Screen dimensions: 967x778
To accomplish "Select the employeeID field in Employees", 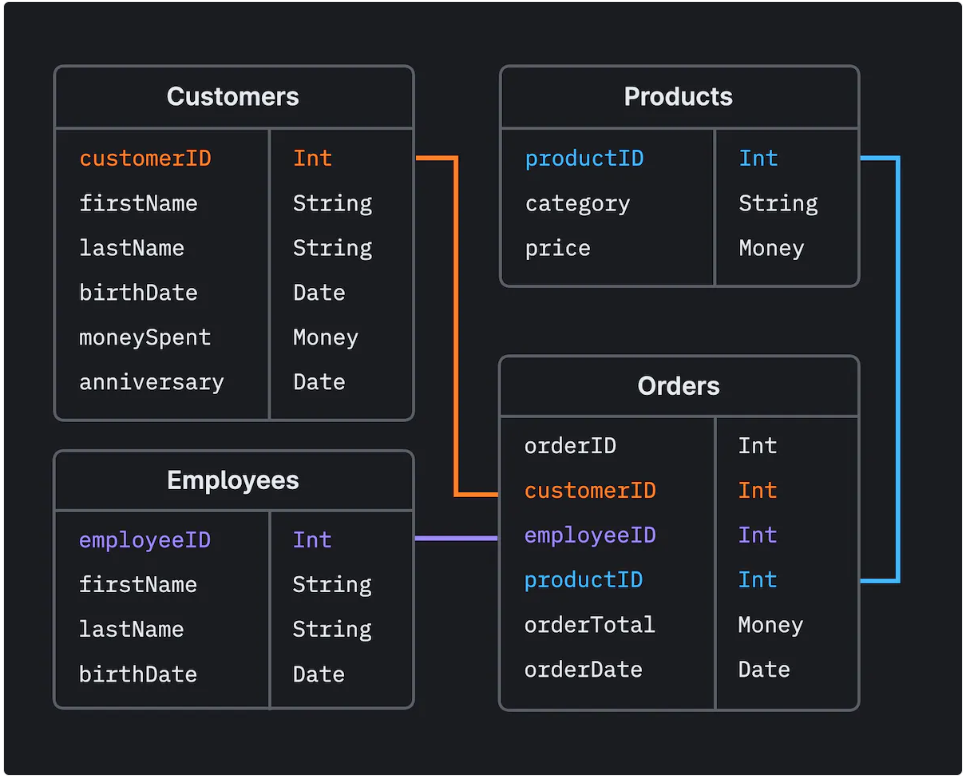I will [x=144, y=539].
